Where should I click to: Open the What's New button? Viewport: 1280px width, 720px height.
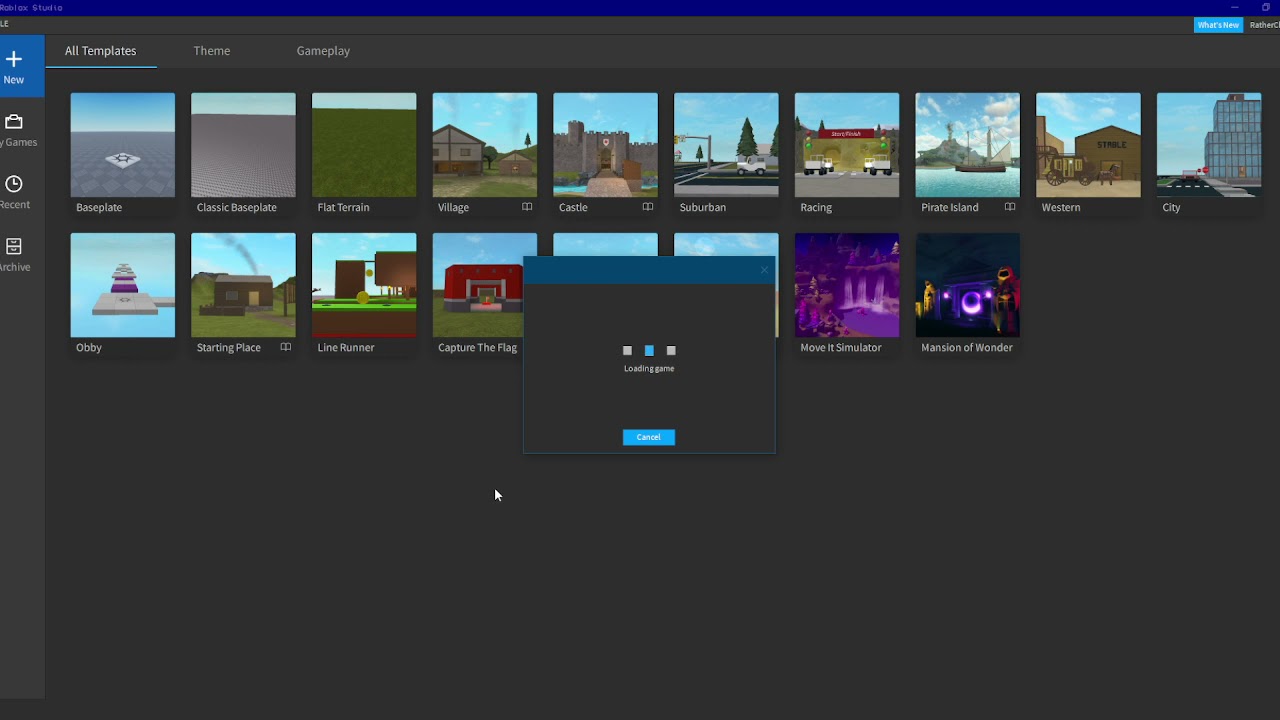coord(1218,25)
